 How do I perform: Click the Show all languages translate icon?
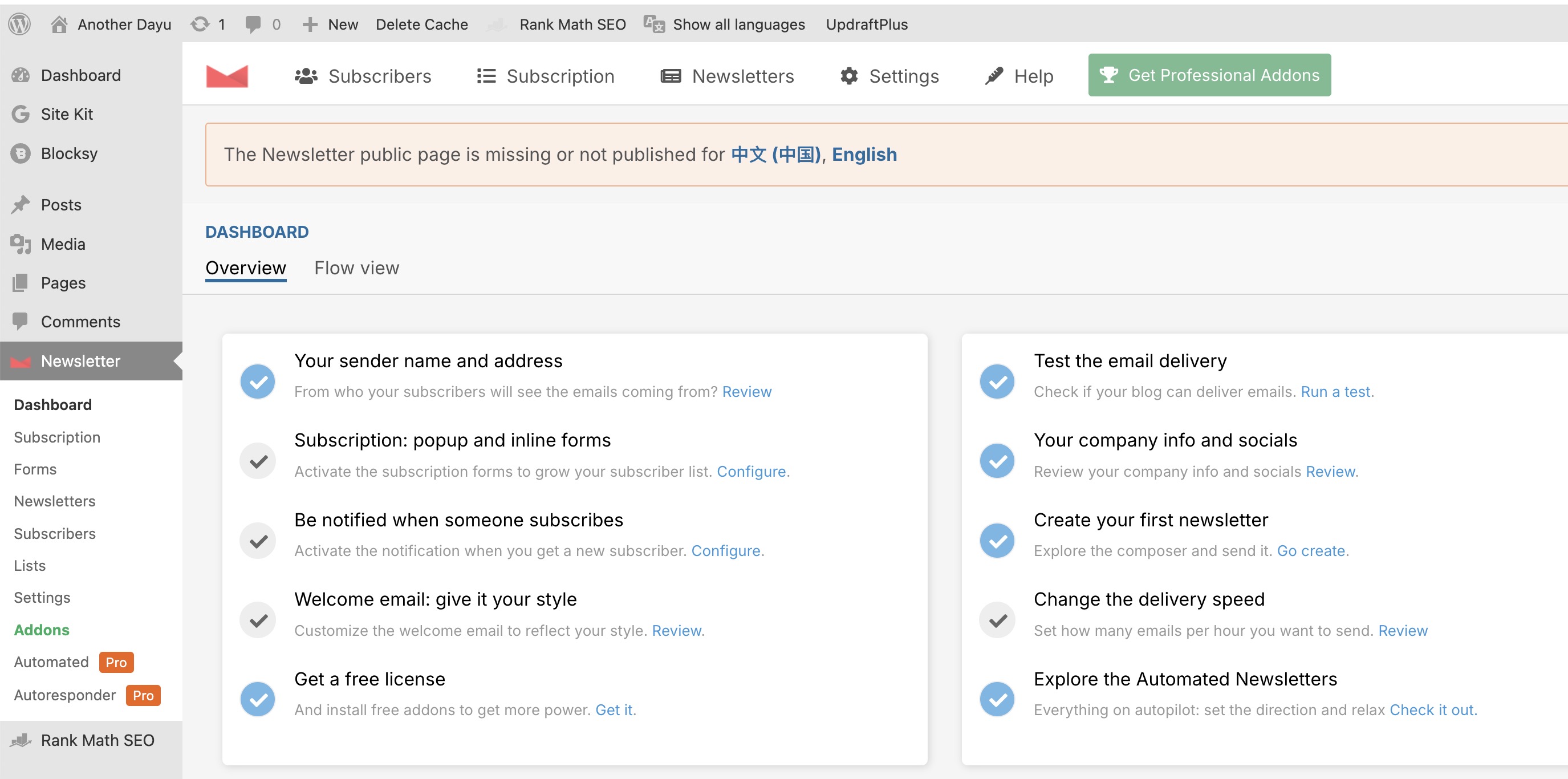pyautogui.click(x=655, y=25)
